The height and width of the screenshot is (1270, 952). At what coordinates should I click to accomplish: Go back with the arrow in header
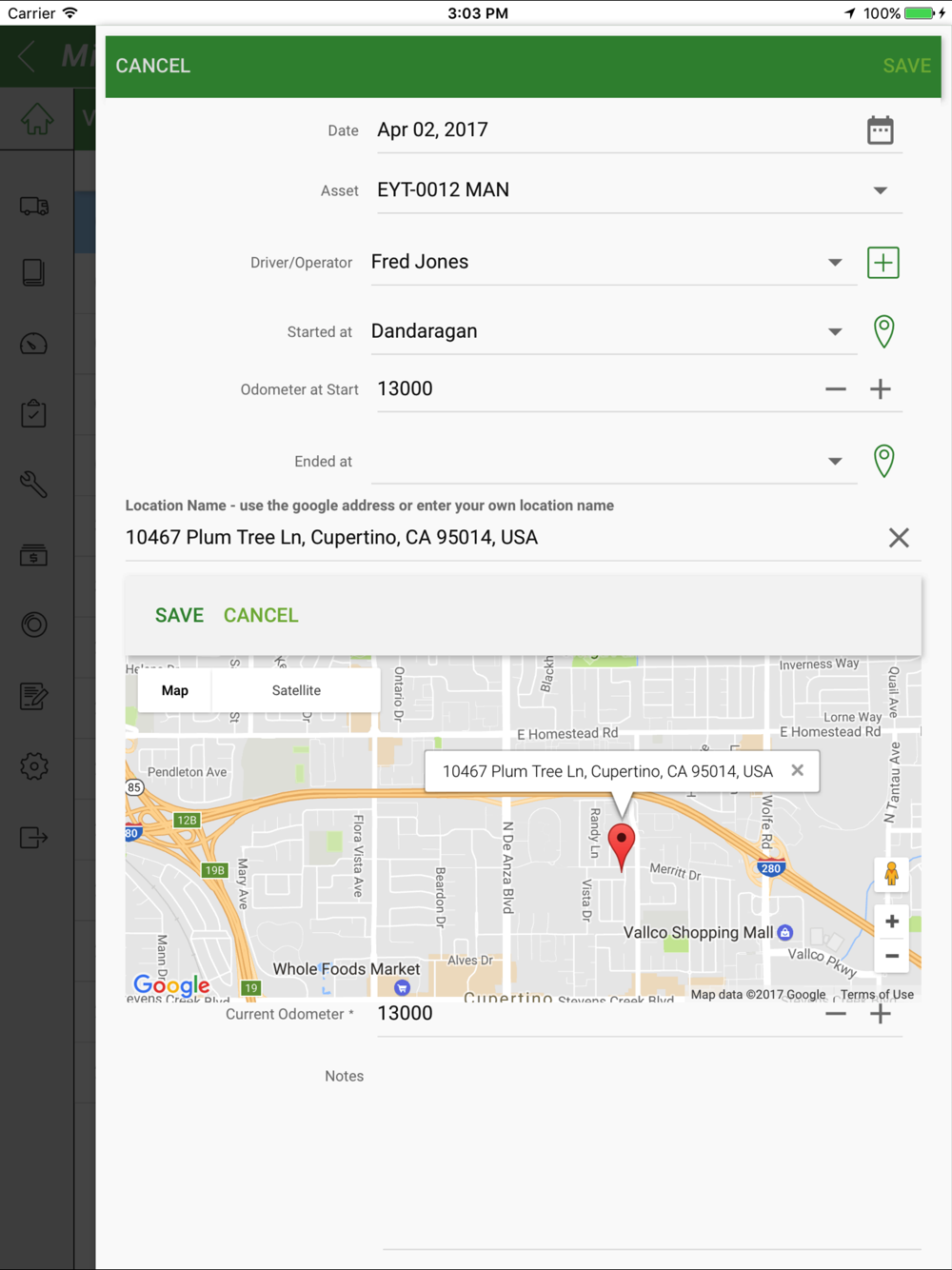click(27, 57)
